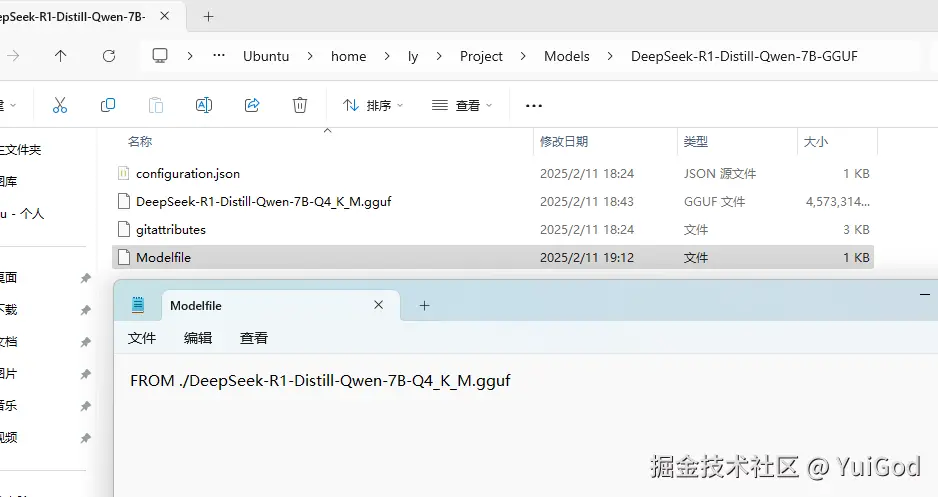Show hidden breadcrumb path via ellipsis
The height and width of the screenshot is (497, 938).
tap(219, 56)
